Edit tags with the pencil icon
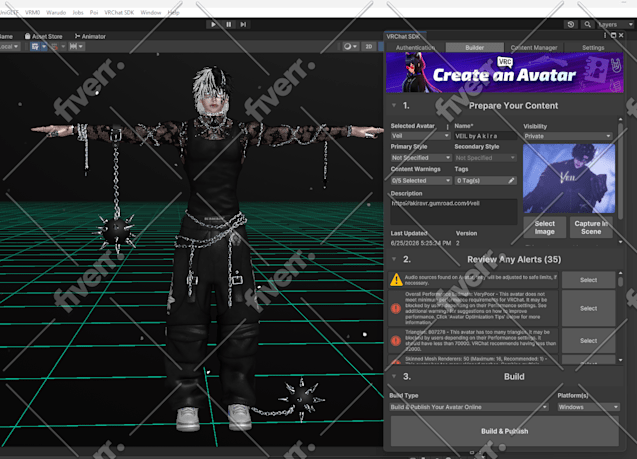This screenshot has width=637, height=459. (x=511, y=180)
